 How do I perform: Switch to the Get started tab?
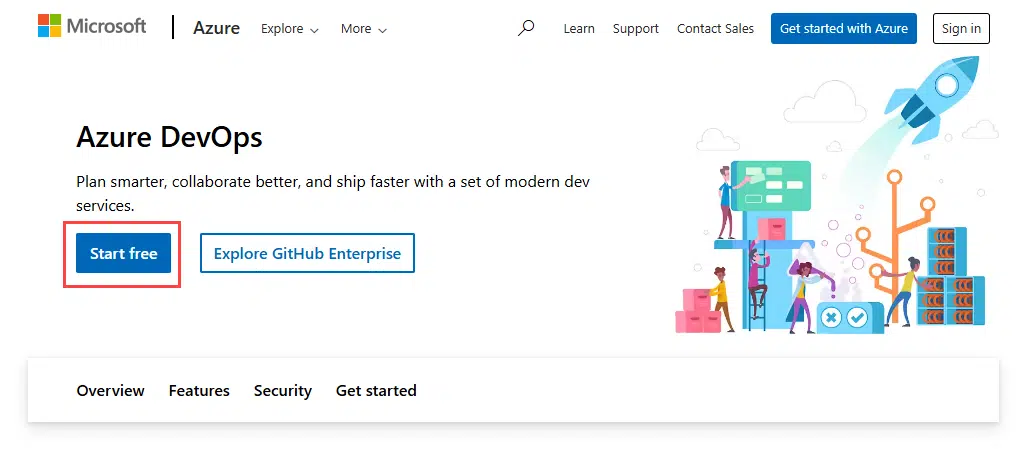376,390
